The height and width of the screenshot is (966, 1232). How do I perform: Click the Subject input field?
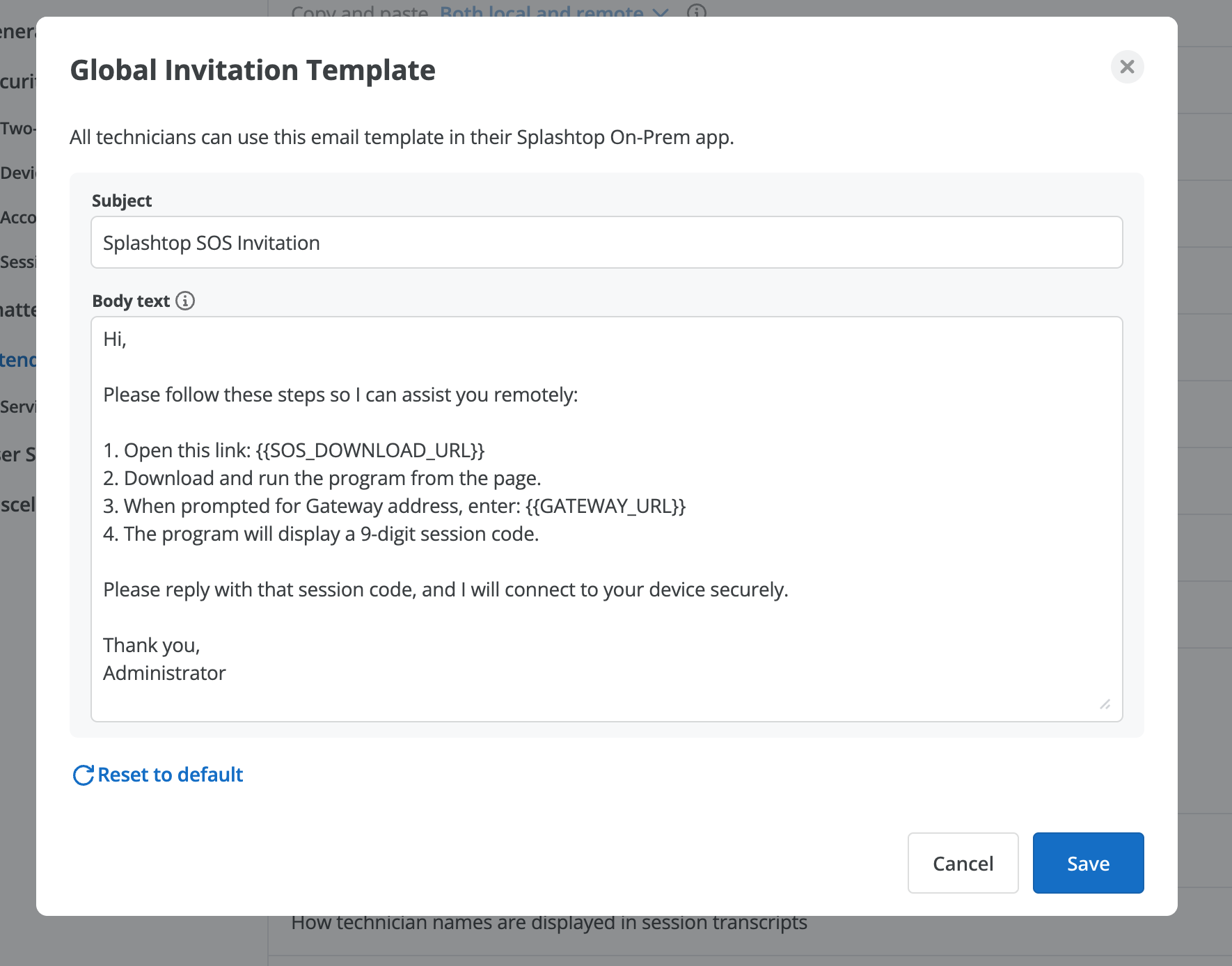[x=606, y=242]
